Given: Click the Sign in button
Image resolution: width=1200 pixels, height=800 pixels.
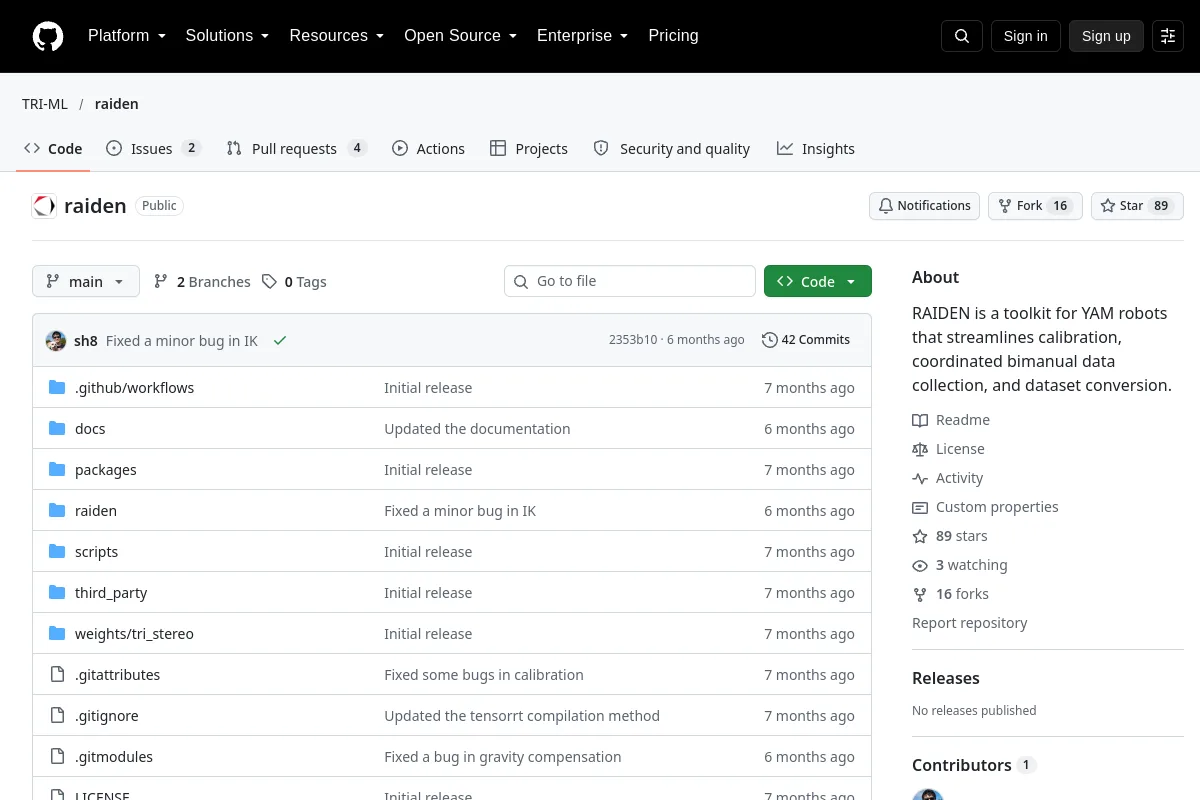Looking at the screenshot, I should [x=1025, y=36].
